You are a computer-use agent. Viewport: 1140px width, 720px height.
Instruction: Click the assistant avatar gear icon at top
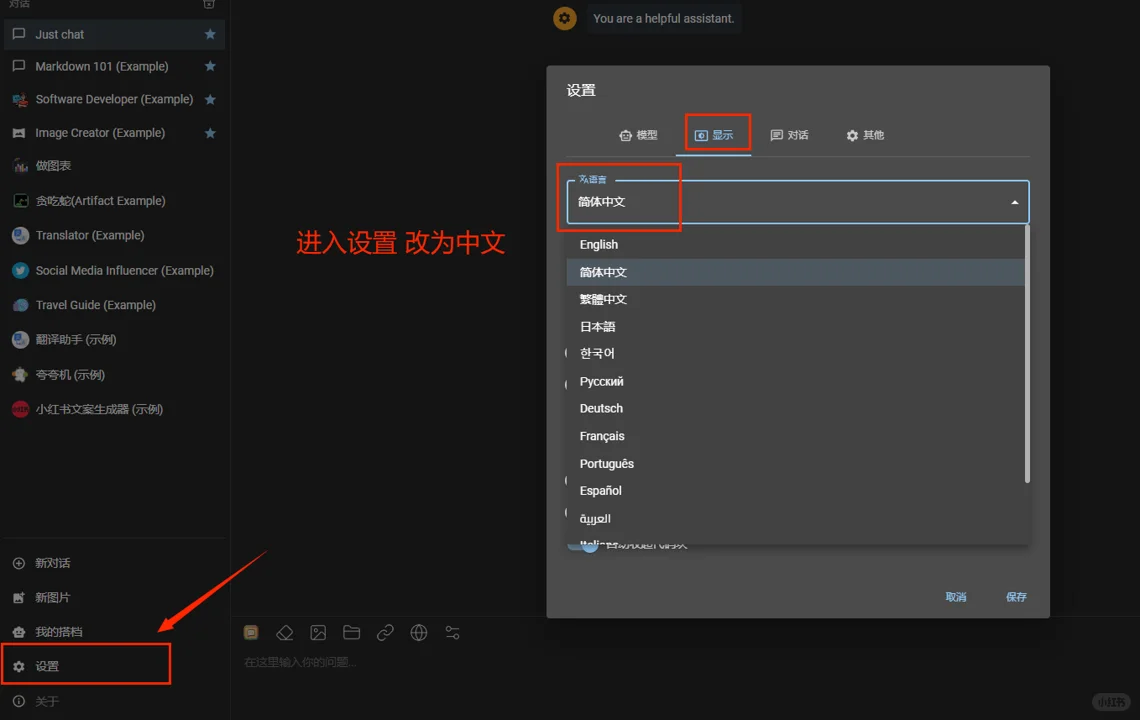(564, 18)
